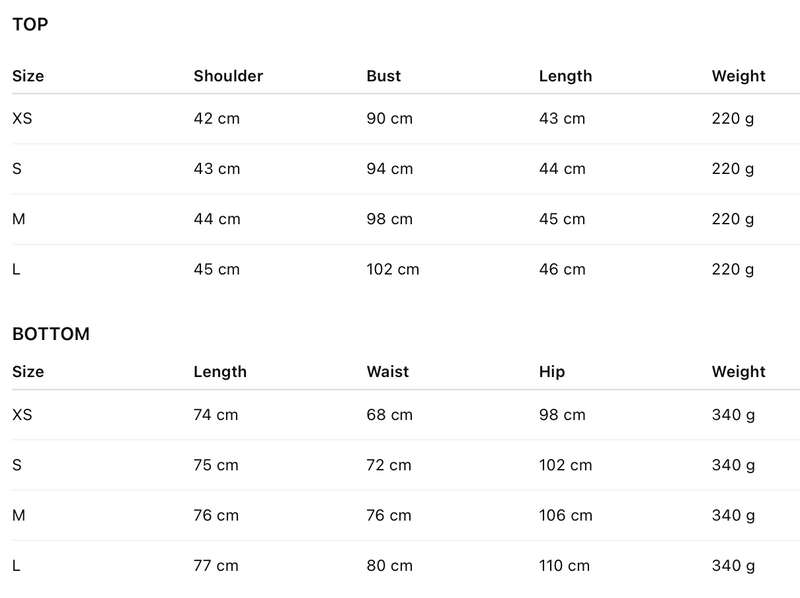Select the 94 cm bust cell
The width and height of the screenshot is (800, 598).
tap(390, 169)
